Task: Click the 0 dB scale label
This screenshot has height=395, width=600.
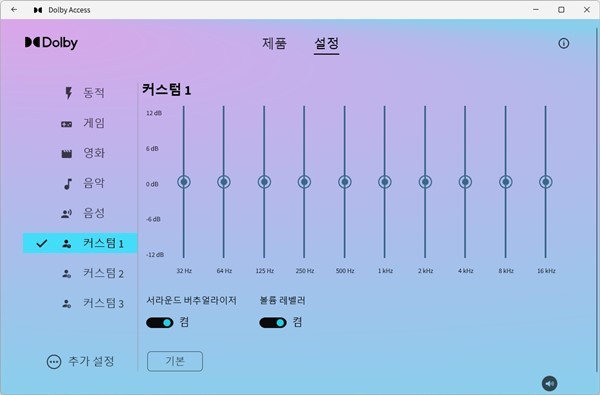Action: [152, 184]
